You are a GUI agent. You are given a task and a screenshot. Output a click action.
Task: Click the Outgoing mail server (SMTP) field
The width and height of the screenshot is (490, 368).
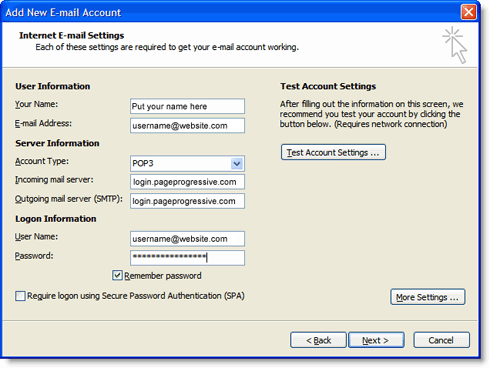click(187, 201)
